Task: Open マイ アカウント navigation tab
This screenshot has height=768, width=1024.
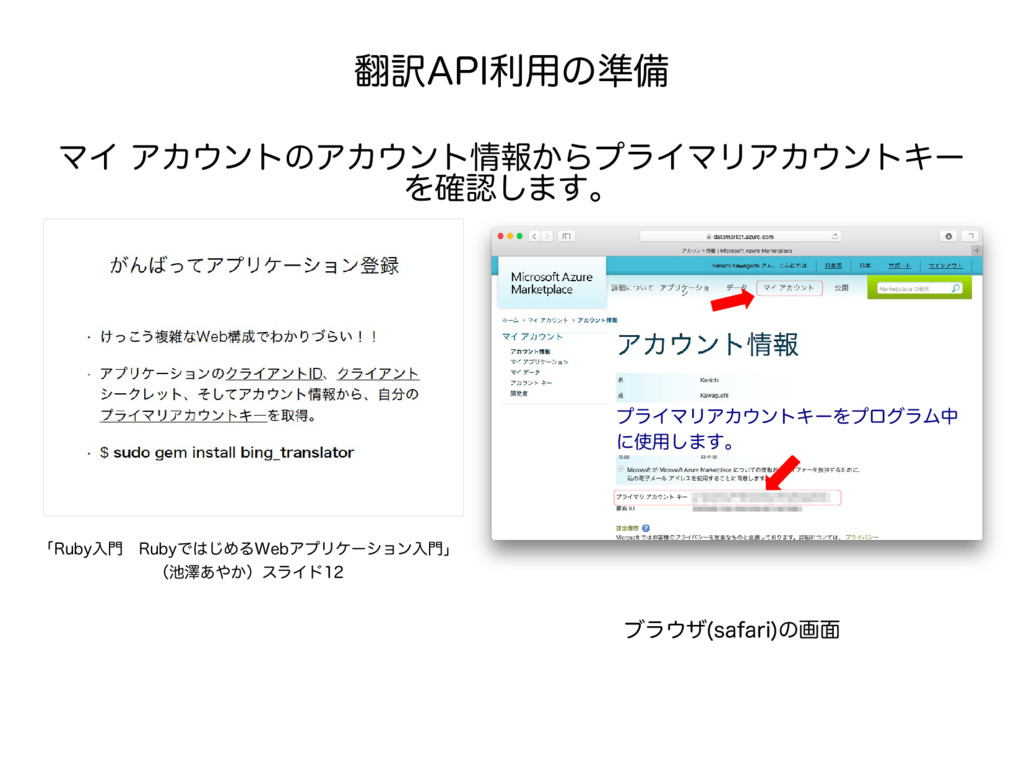Action: pos(789,287)
